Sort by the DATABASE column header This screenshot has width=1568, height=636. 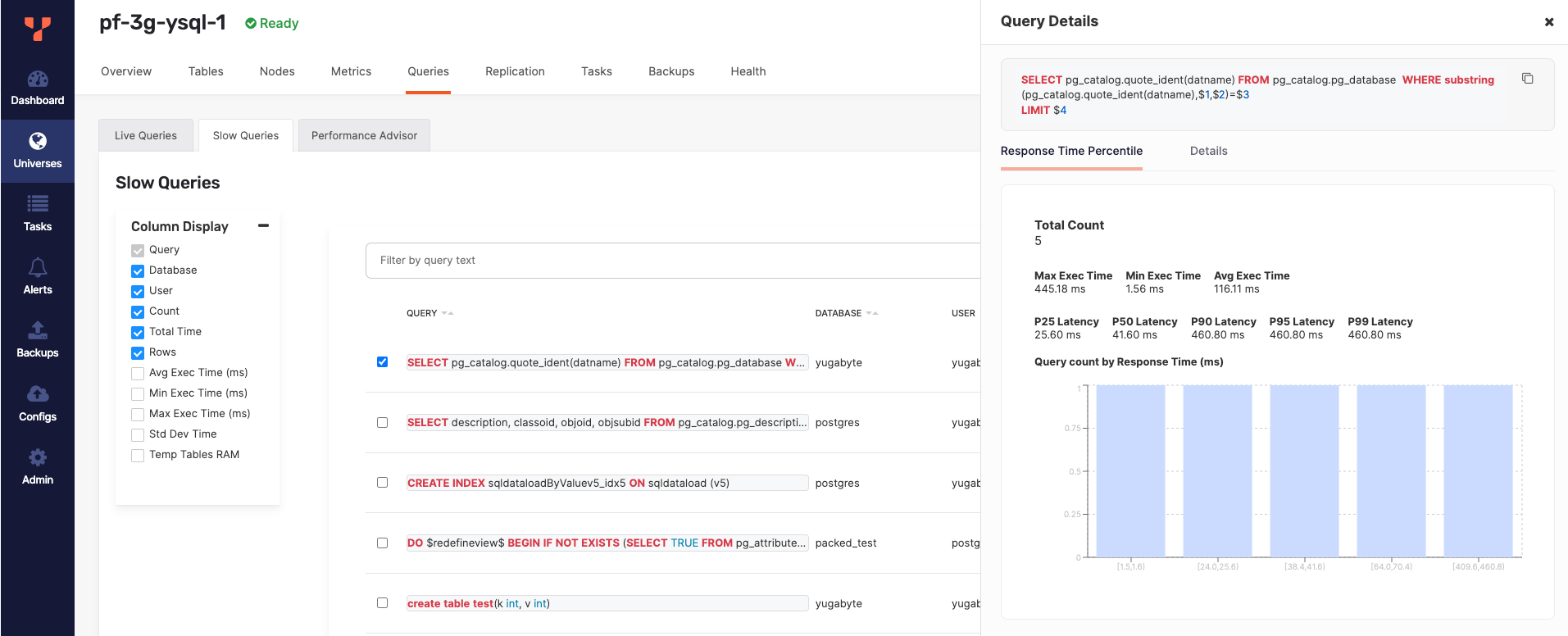[x=839, y=313]
